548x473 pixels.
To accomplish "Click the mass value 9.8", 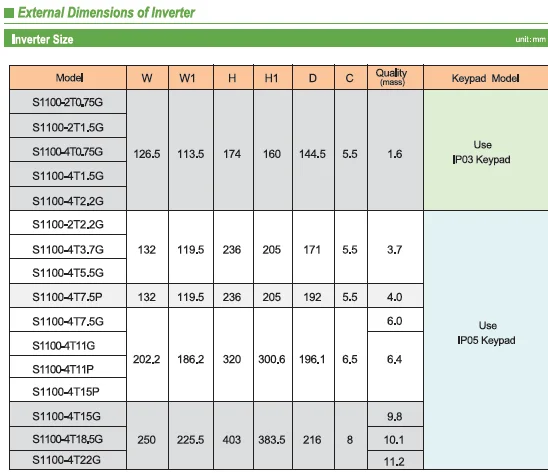I will click(395, 416).
